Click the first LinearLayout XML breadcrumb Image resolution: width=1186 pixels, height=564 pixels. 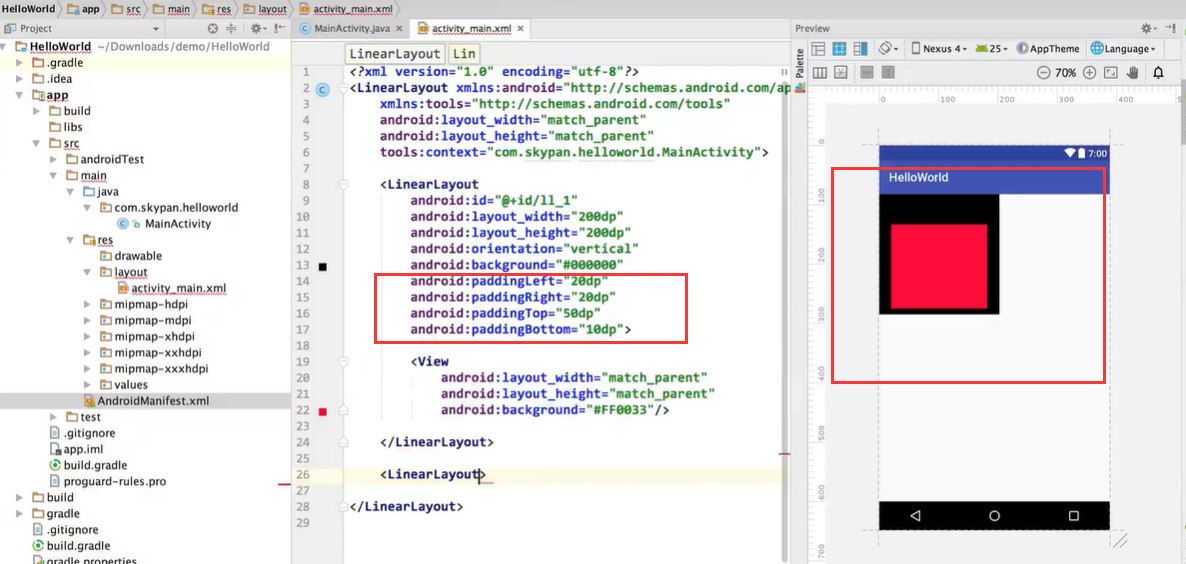(395, 54)
